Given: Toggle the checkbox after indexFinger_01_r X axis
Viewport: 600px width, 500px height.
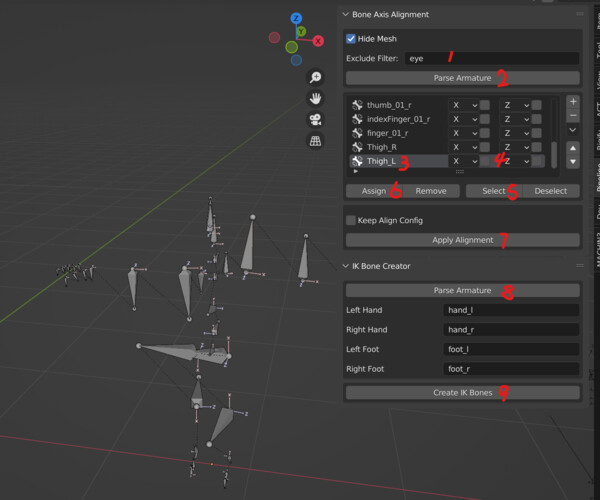Looking at the screenshot, I should coord(485,119).
